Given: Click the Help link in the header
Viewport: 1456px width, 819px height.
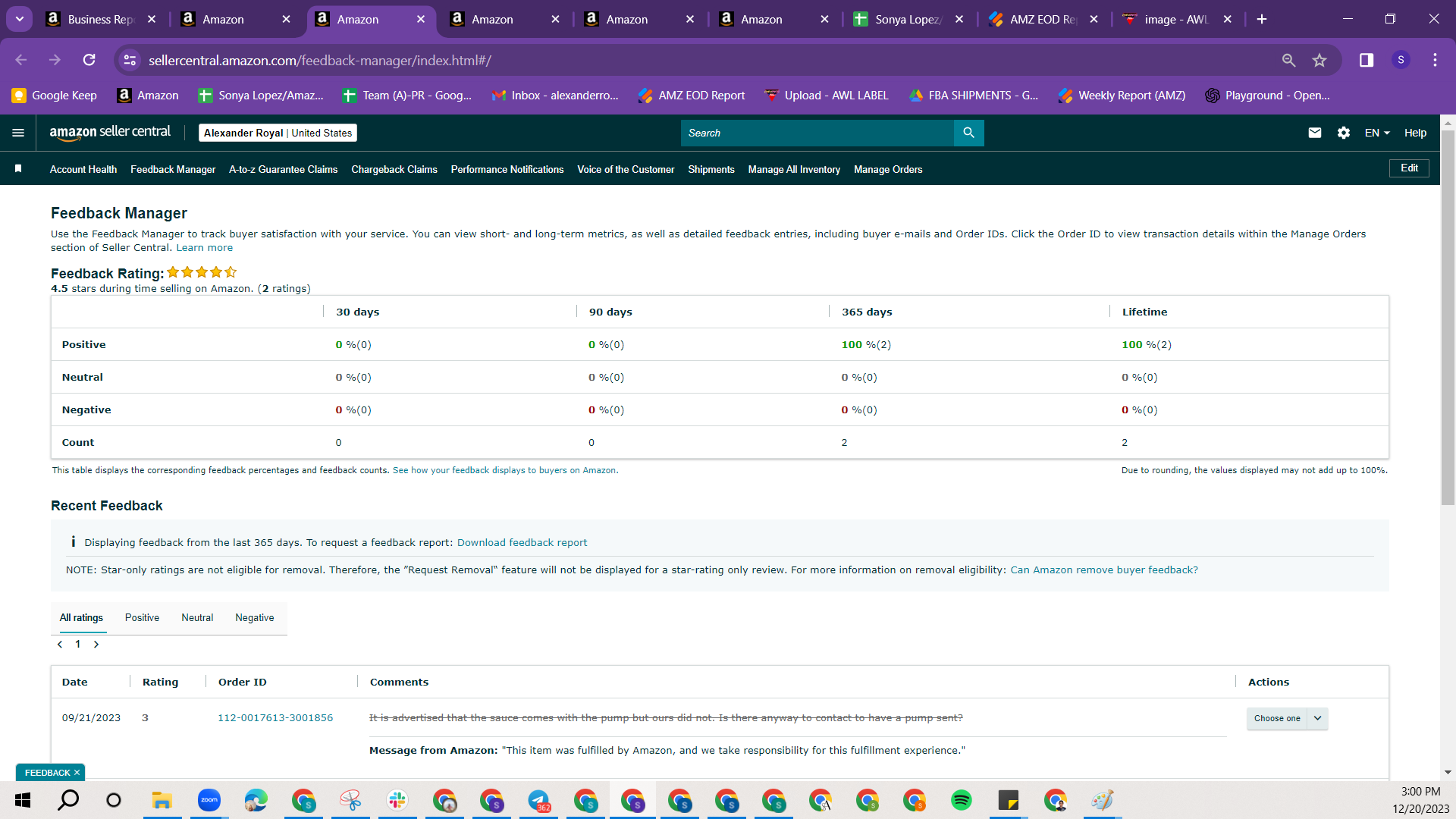Looking at the screenshot, I should (1415, 133).
